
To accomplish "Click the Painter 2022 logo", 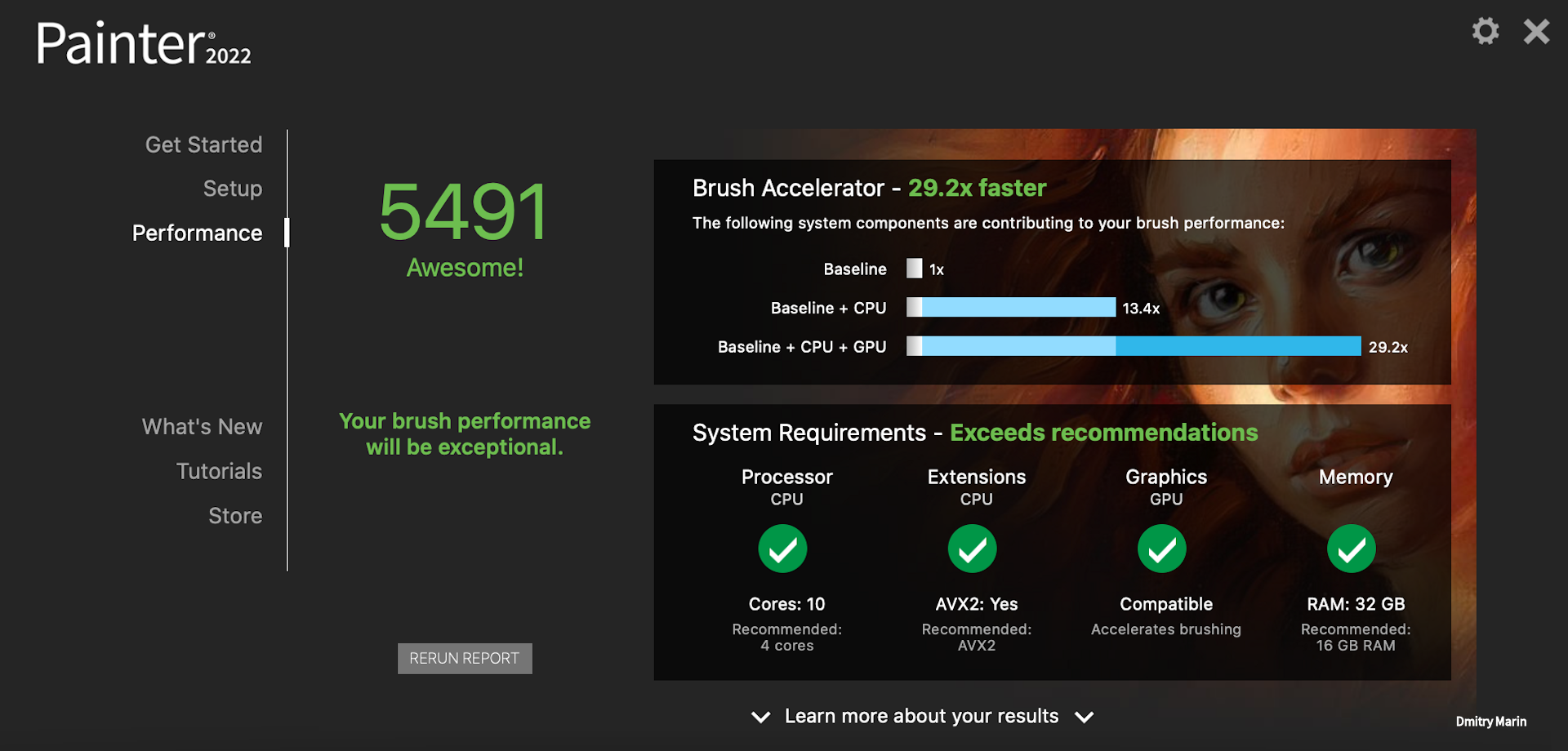I will point(144,44).
